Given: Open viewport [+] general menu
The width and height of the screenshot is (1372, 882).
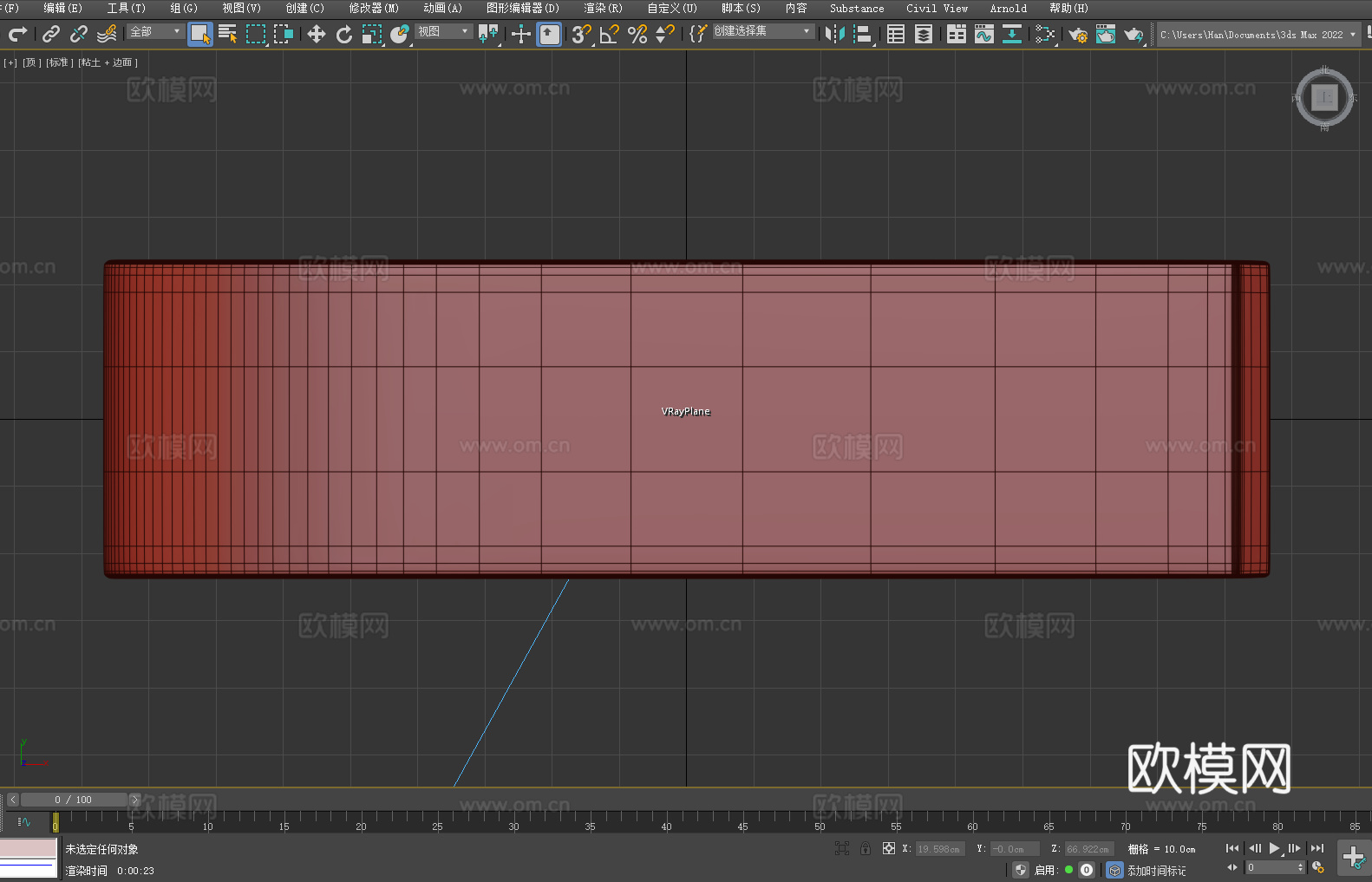Looking at the screenshot, I should tap(10, 62).
